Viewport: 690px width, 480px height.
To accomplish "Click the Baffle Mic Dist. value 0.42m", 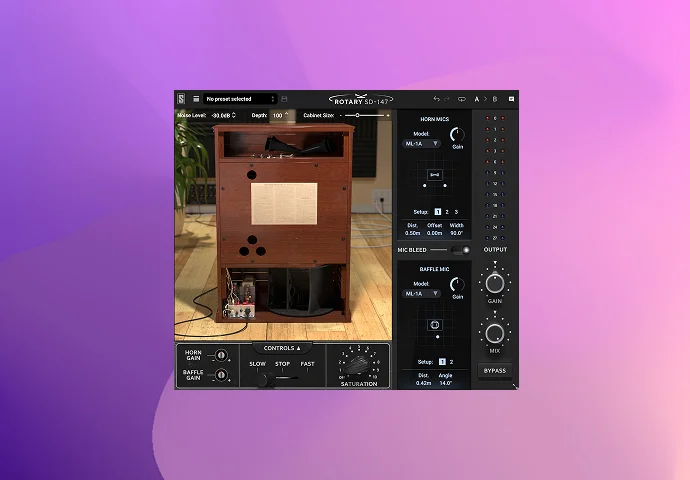I will 423,383.
